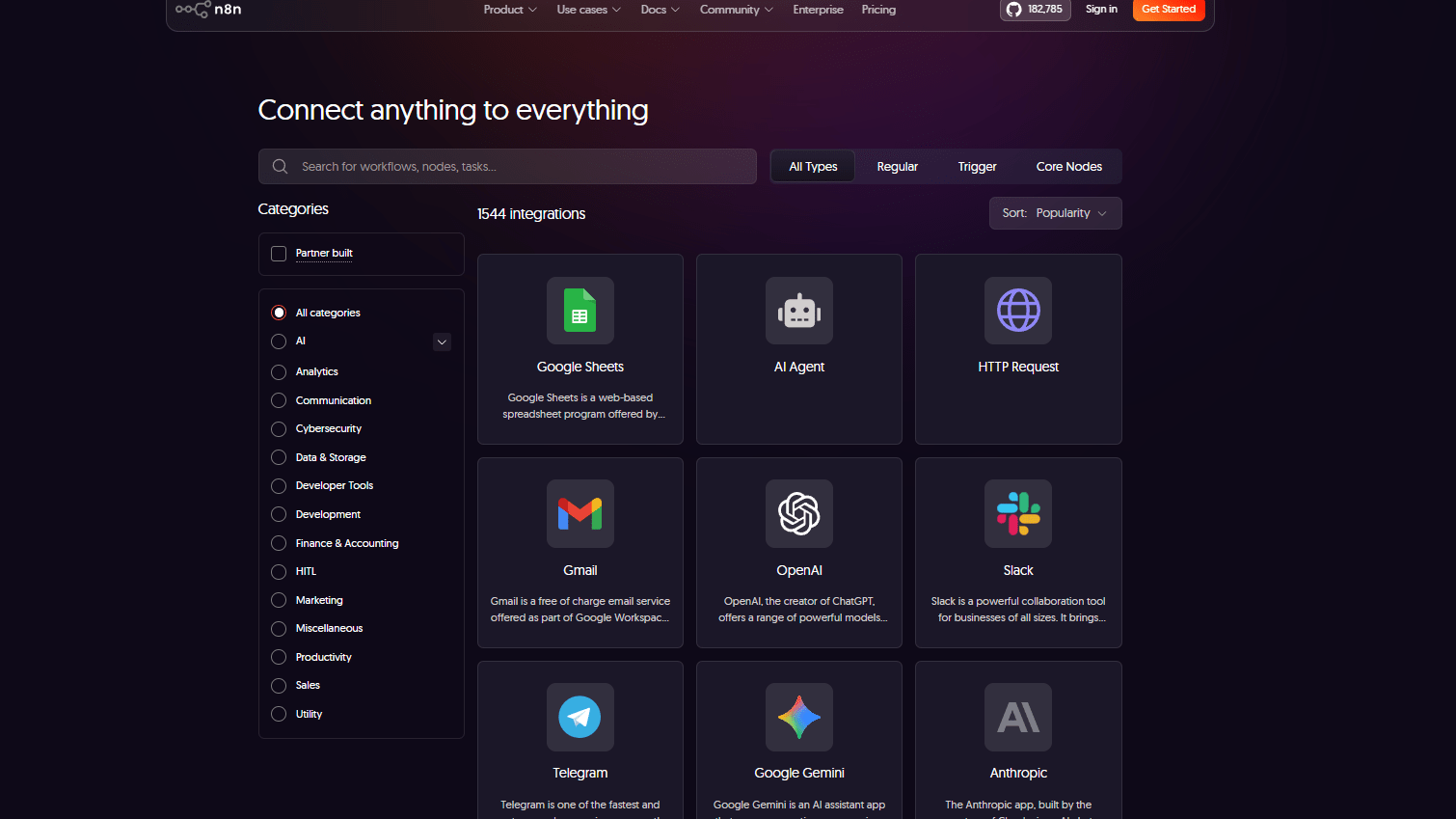1456x819 pixels.
Task: Select the Development category radio button
Action: tap(279, 514)
